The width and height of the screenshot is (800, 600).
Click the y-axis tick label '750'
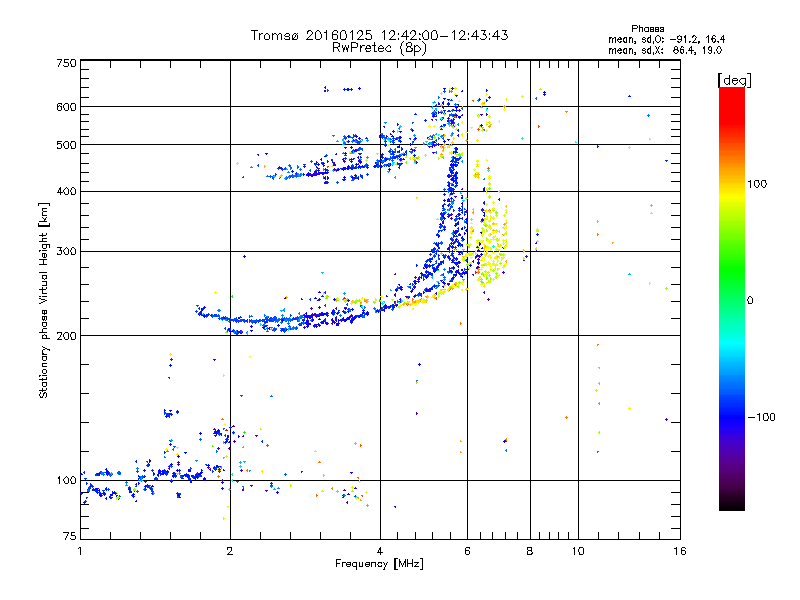pyautogui.click(x=67, y=63)
